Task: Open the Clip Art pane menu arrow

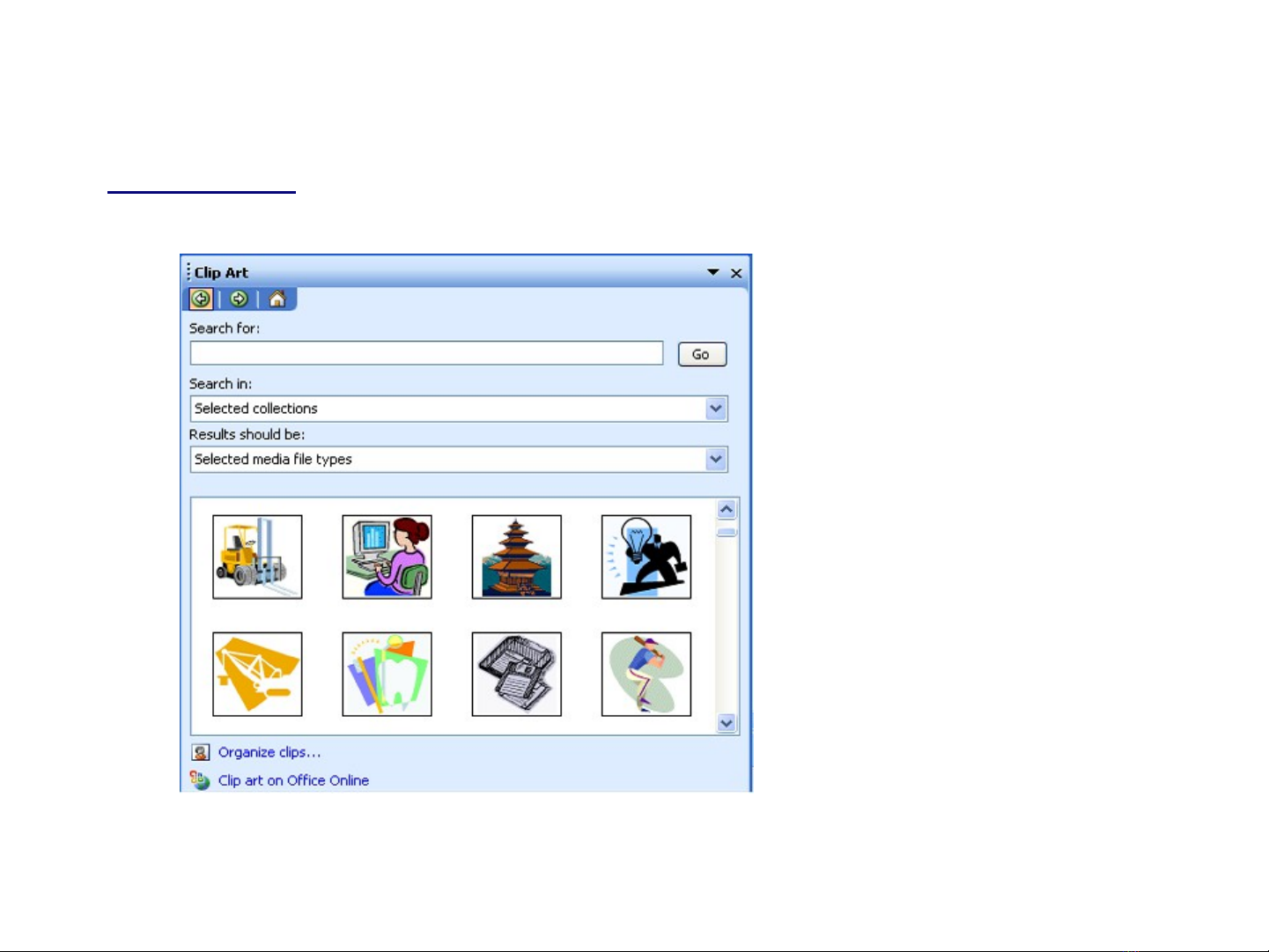Action: [713, 272]
